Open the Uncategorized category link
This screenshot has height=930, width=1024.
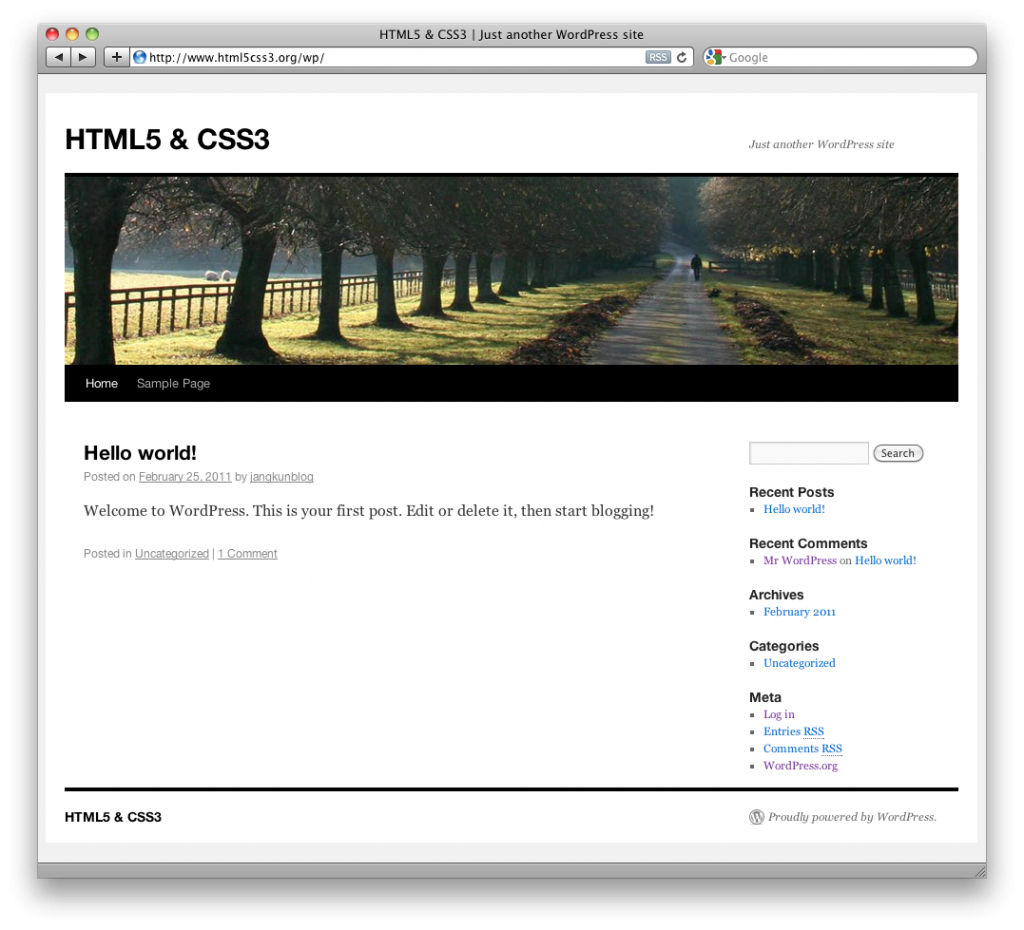click(x=171, y=553)
